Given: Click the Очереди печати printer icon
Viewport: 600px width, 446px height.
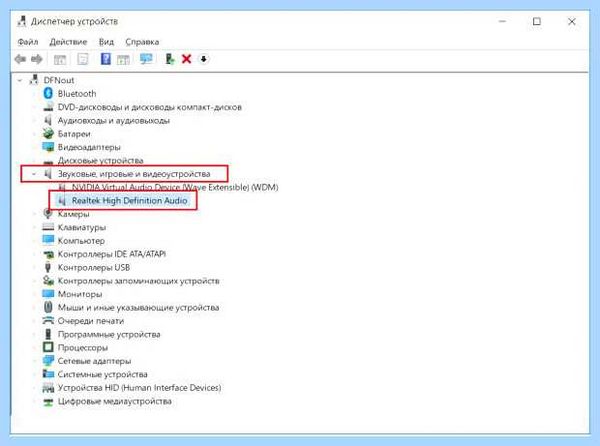Looking at the screenshot, I should pyautogui.click(x=48, y=321).
